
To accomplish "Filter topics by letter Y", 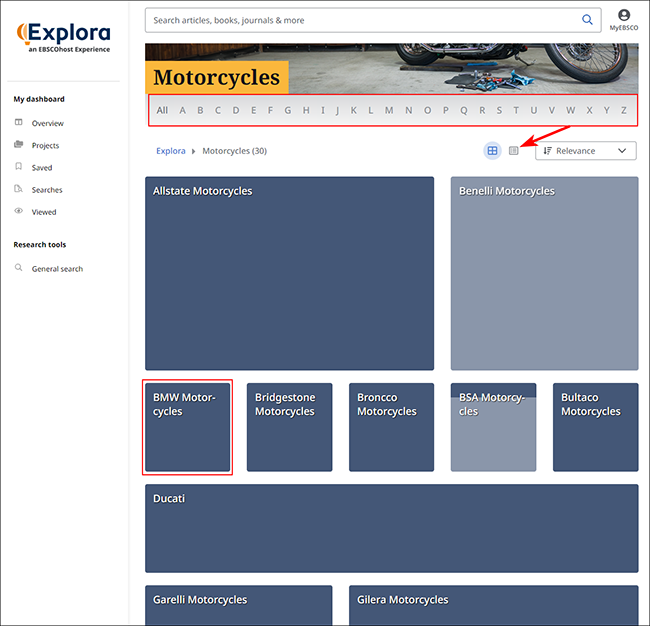I will tap(606, 110).
